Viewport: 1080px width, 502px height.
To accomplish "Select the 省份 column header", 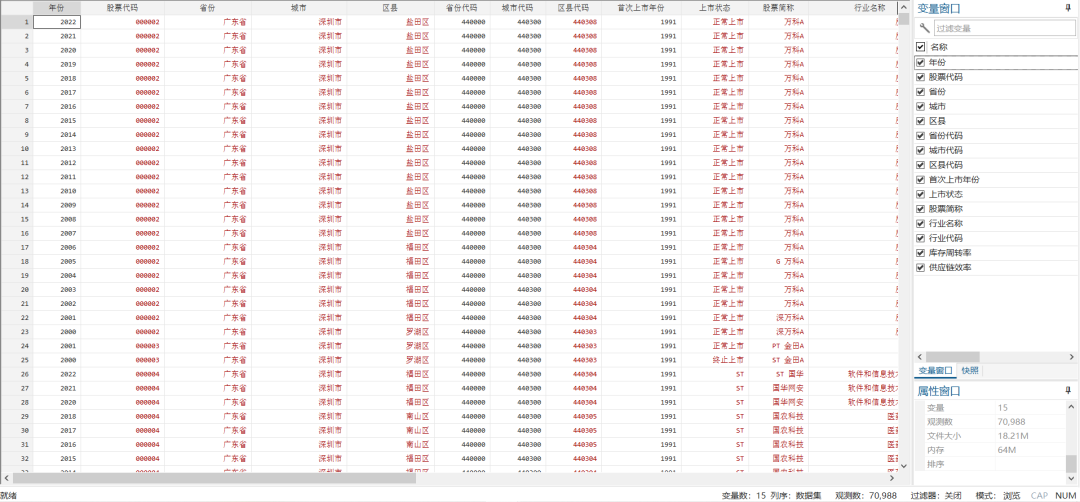I will click(208, 8).
